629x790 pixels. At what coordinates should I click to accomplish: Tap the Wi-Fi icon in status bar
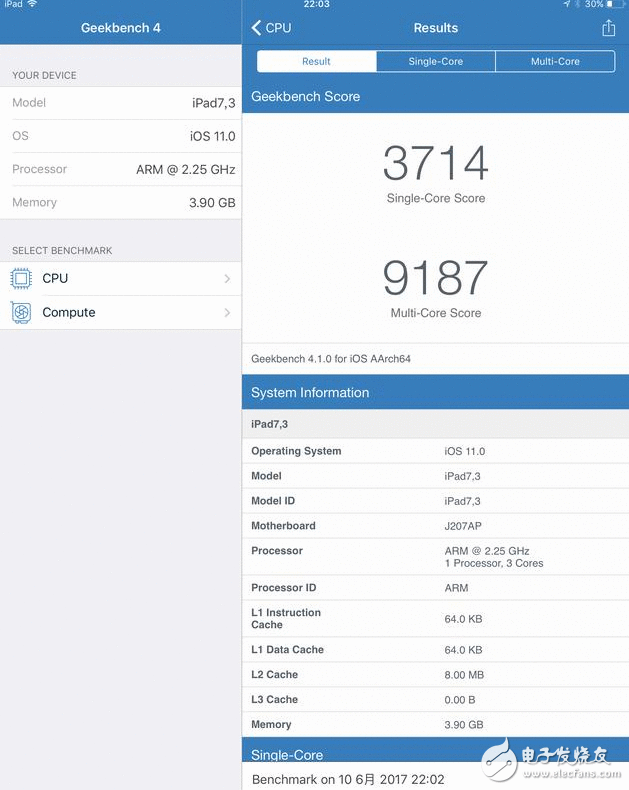tap(32, 5)
